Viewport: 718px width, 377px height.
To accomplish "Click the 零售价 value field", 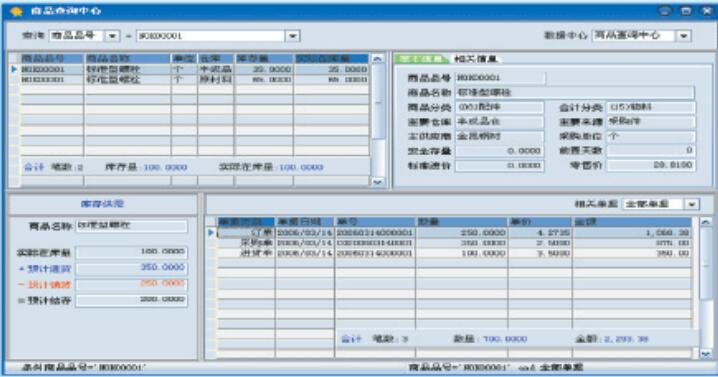I will pyautogui.click(x=651, y=165).
